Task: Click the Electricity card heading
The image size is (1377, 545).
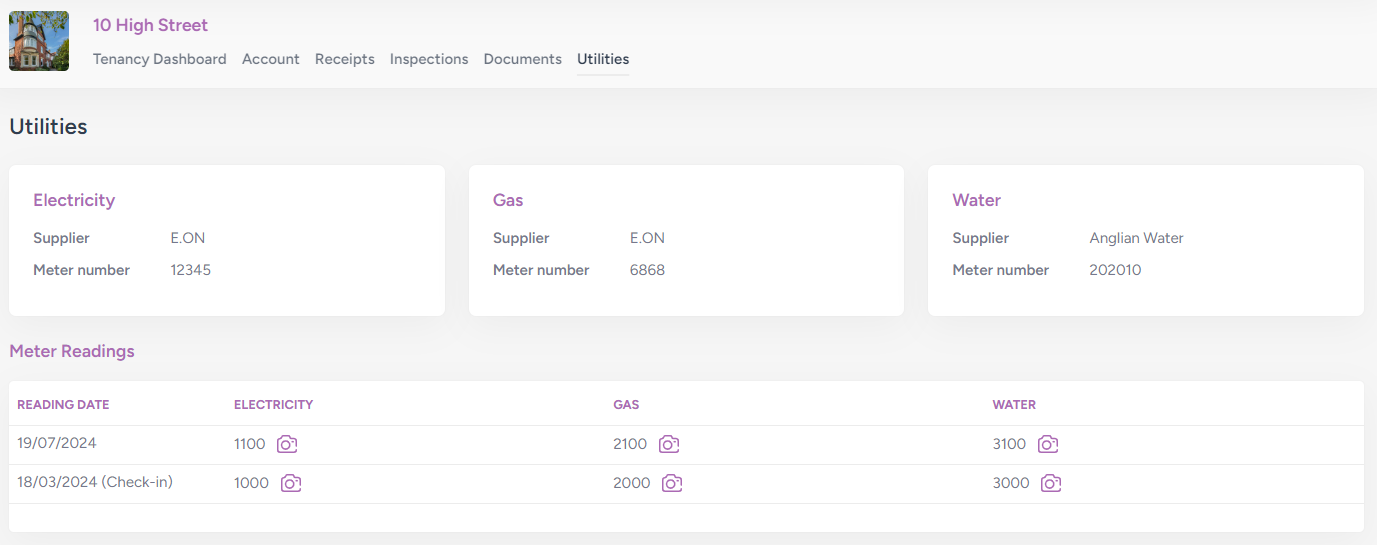Action: (74, 200)
